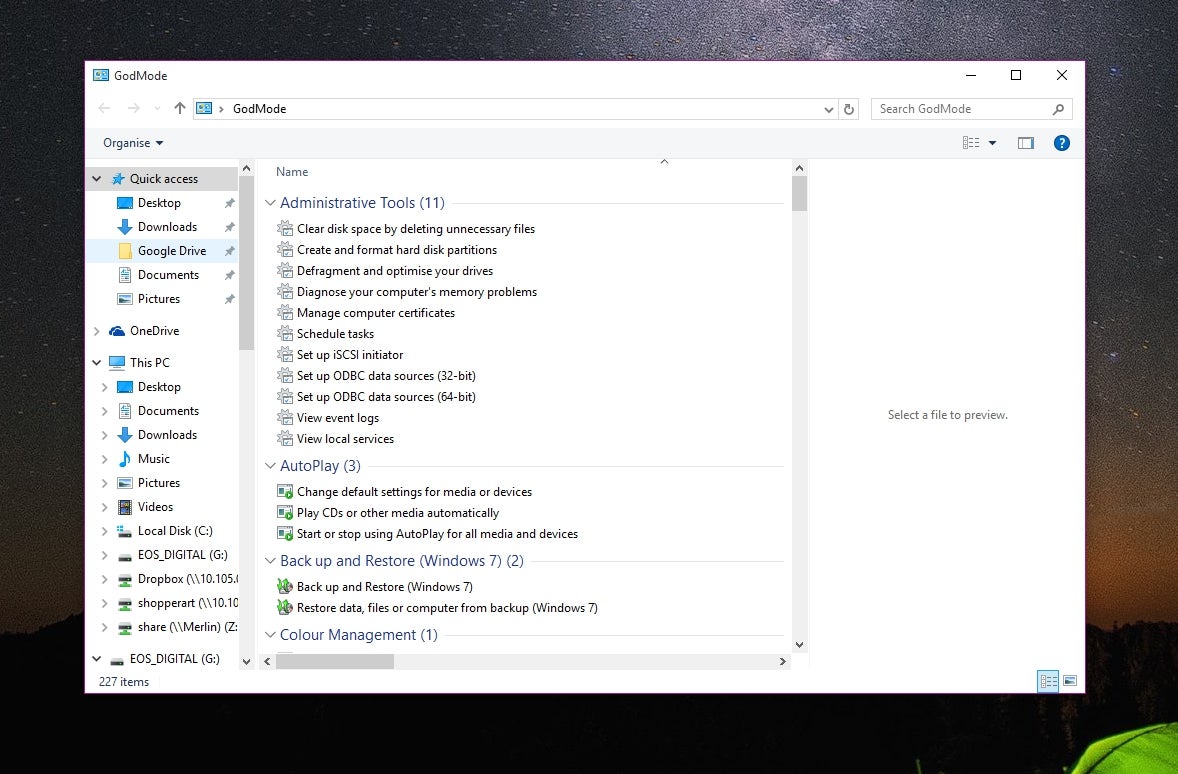Select Clear disk space by deleting files
The height and width of the screenshot is (774, 1178).
tap(415, 228)
